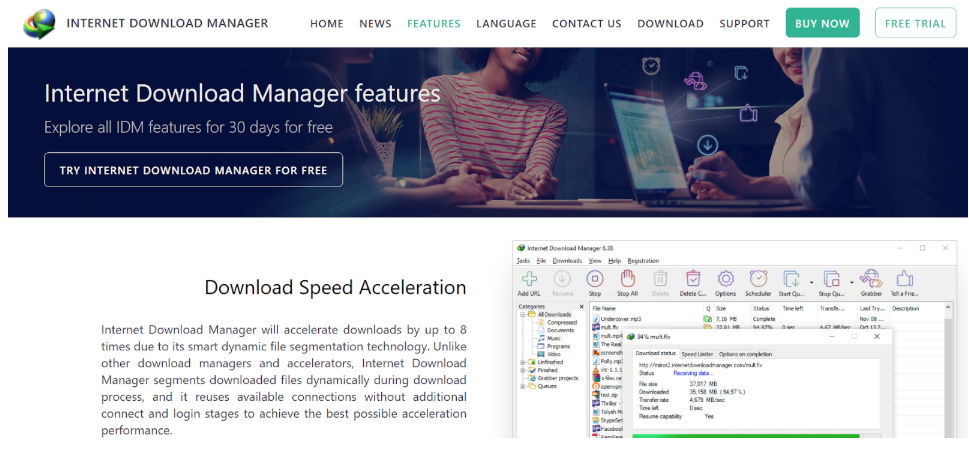Click the Tell a Friend thumbs-up icon
Viewport: 969px width, 450px height.
click(x=904, y=278)
